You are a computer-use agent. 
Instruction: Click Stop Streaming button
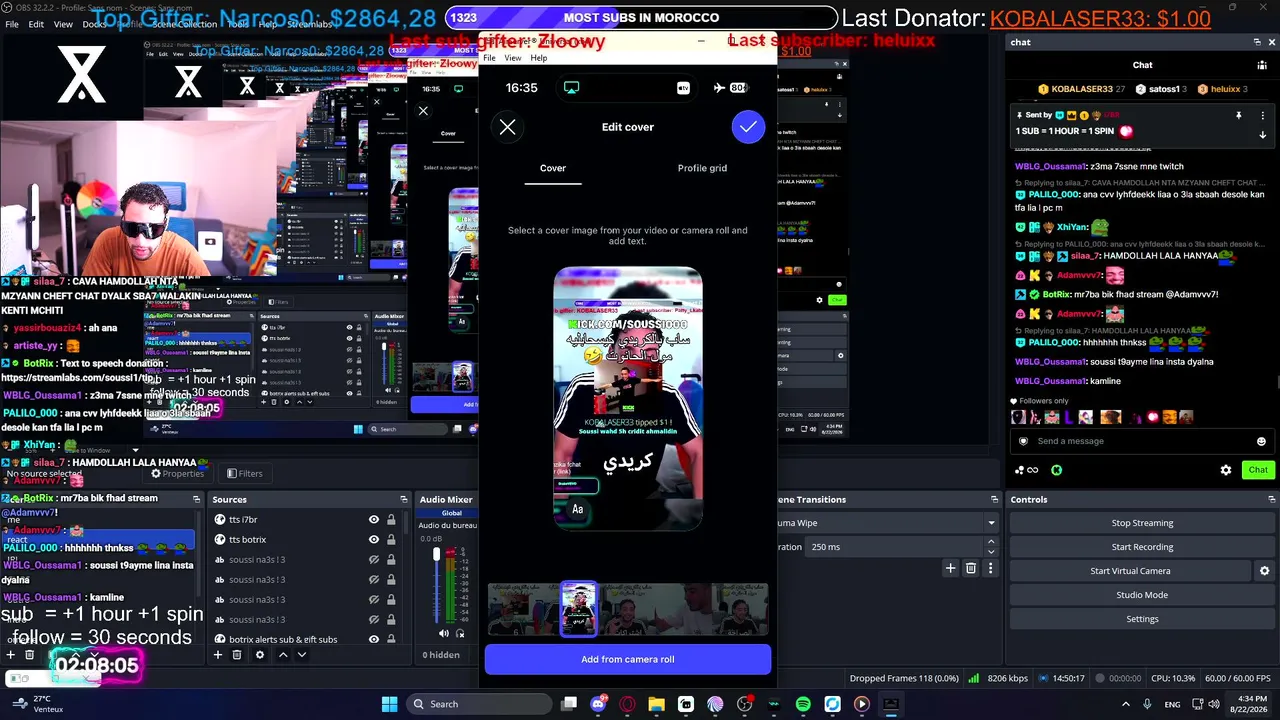1142,523
